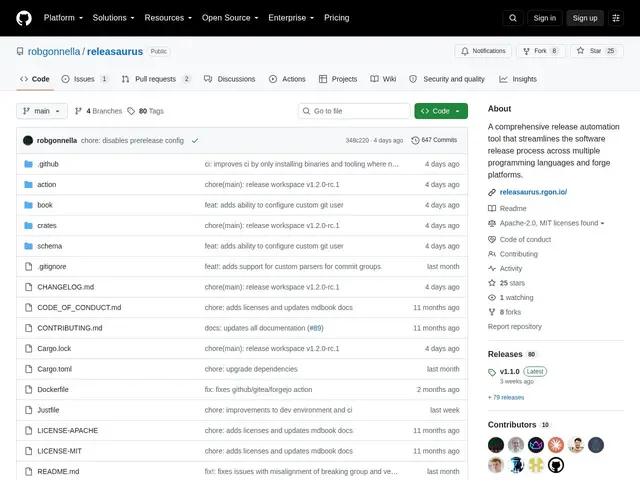
Task: Open the Insights tab
Action: (x=518, y=79)
